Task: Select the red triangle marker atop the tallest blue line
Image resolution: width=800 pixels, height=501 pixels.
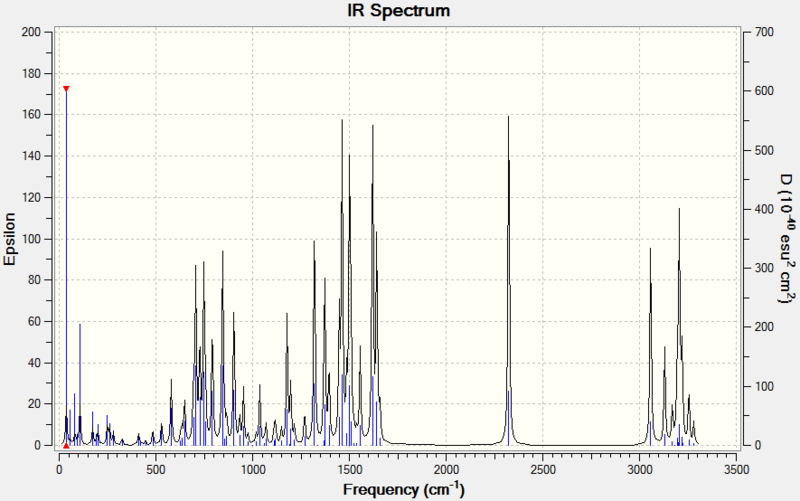Action: tap(66, 89)
